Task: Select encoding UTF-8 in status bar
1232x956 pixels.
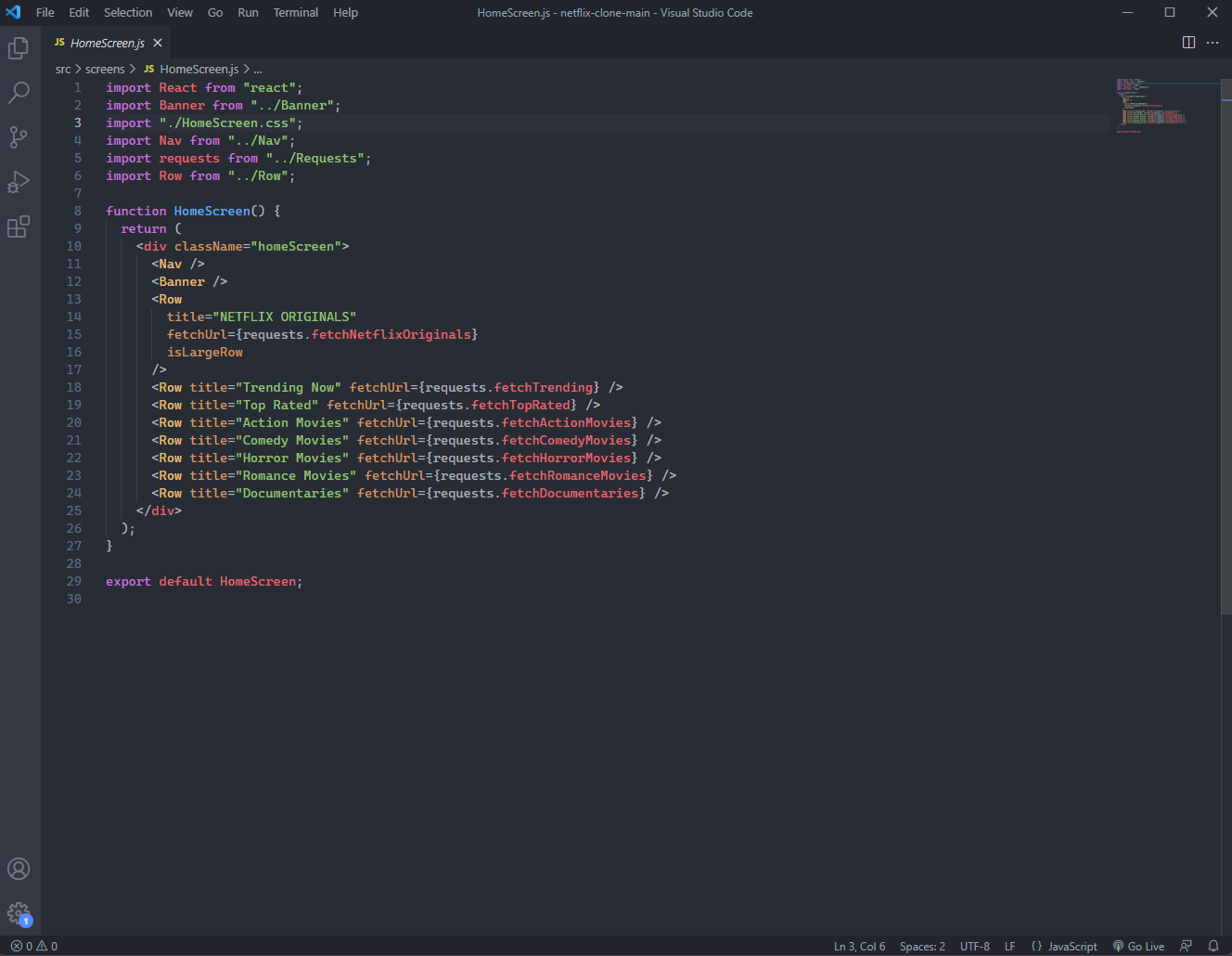Action: pyautogui.click(x=975, y=946)
